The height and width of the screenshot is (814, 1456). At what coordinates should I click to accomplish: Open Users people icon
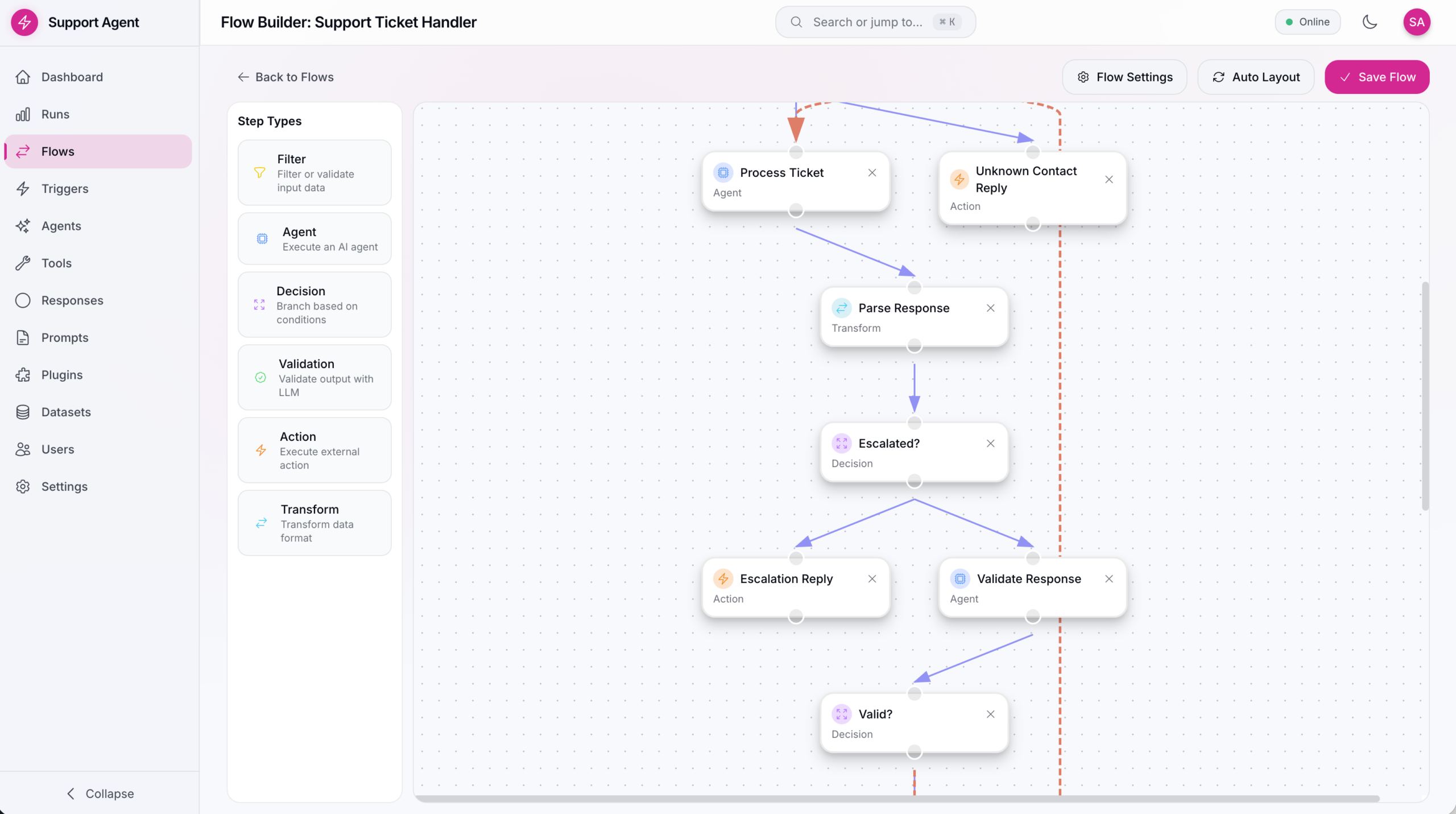(x=23, y=449)
